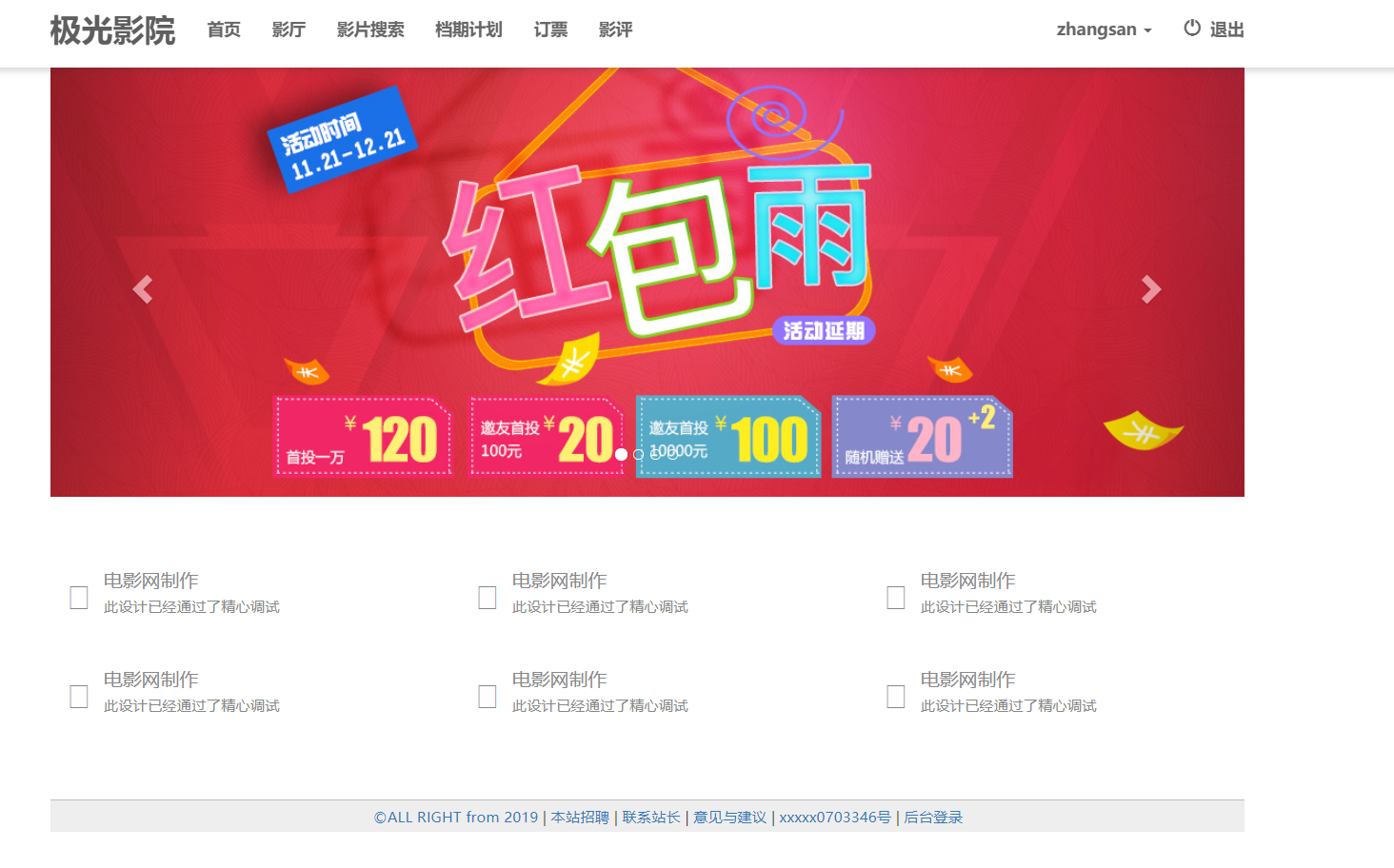Click the first feature icon in top row

click(79, 598)
